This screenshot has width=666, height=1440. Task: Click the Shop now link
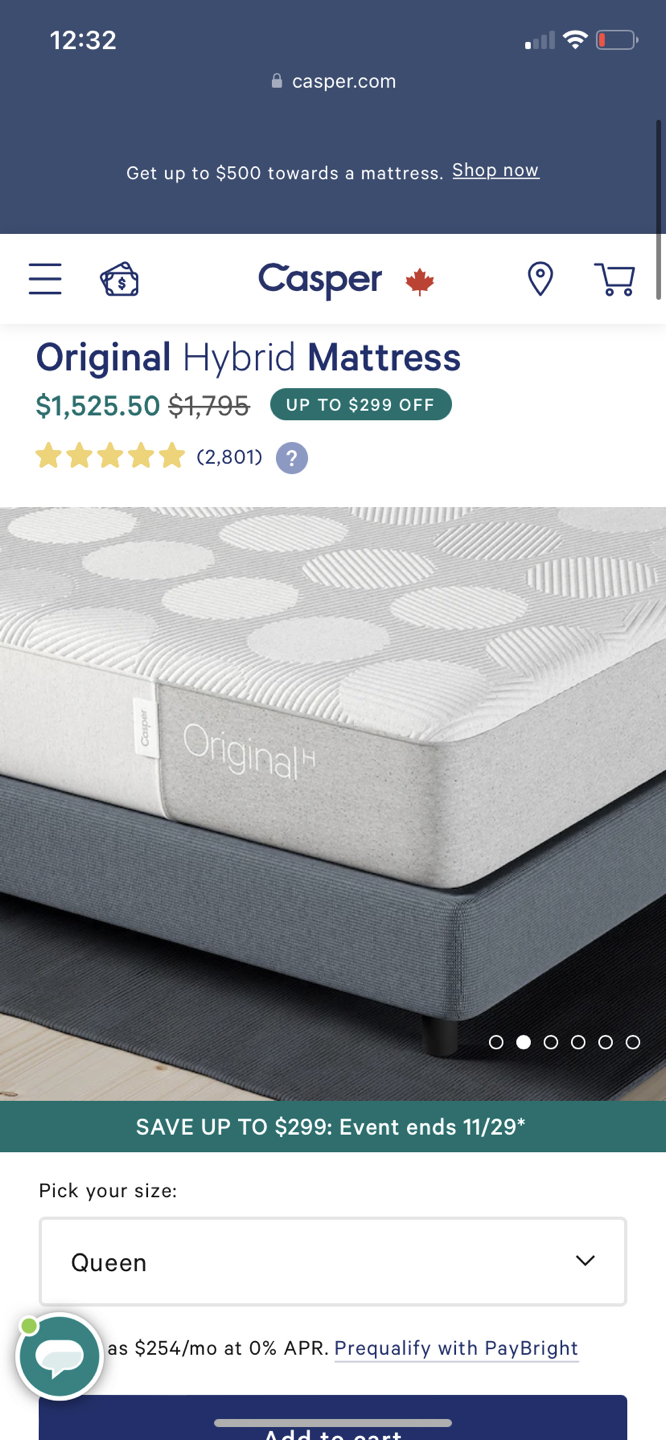pyautogui.click(x=496, y=170)
